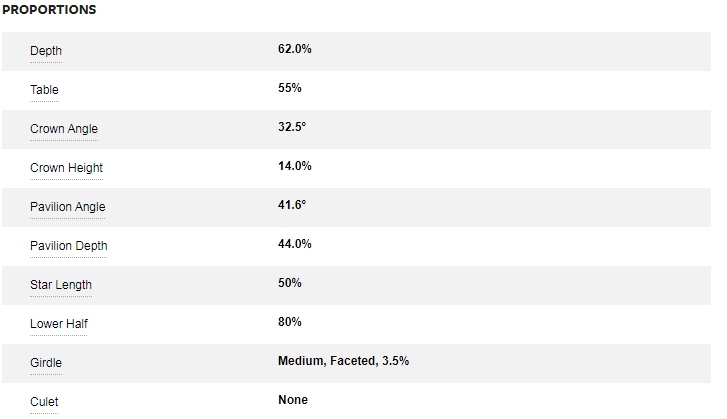Select the Girdle term label

46,363
